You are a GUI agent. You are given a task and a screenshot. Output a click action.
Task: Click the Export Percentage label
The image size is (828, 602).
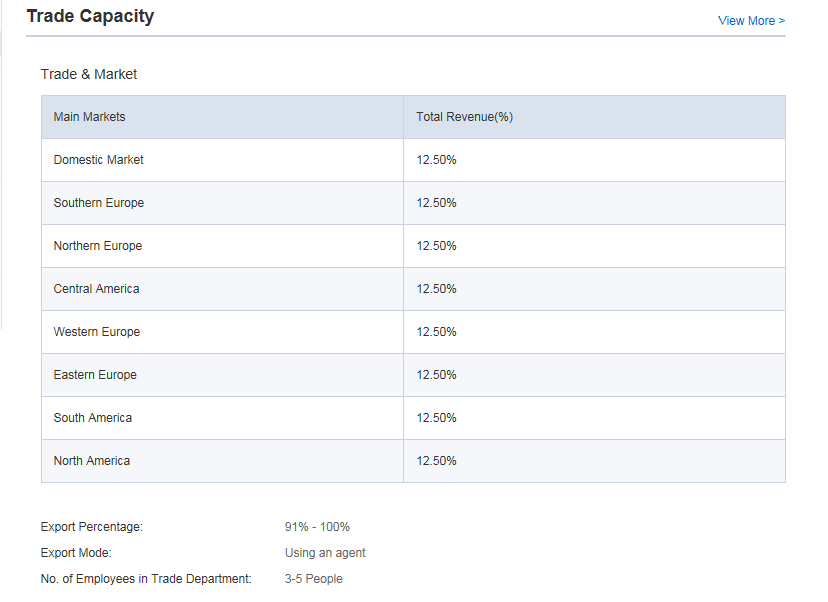pos(92,527)
